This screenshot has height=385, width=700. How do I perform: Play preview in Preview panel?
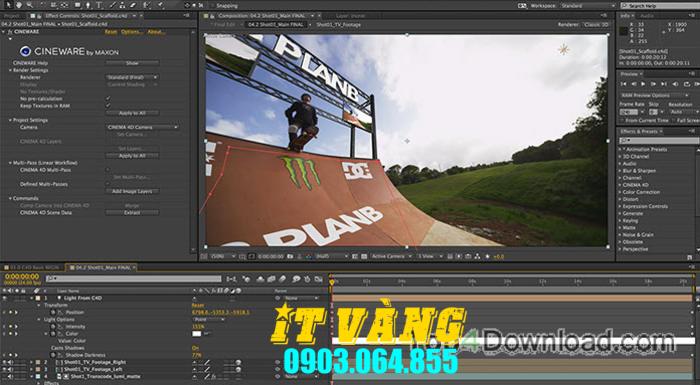click(x=643, y=84)
